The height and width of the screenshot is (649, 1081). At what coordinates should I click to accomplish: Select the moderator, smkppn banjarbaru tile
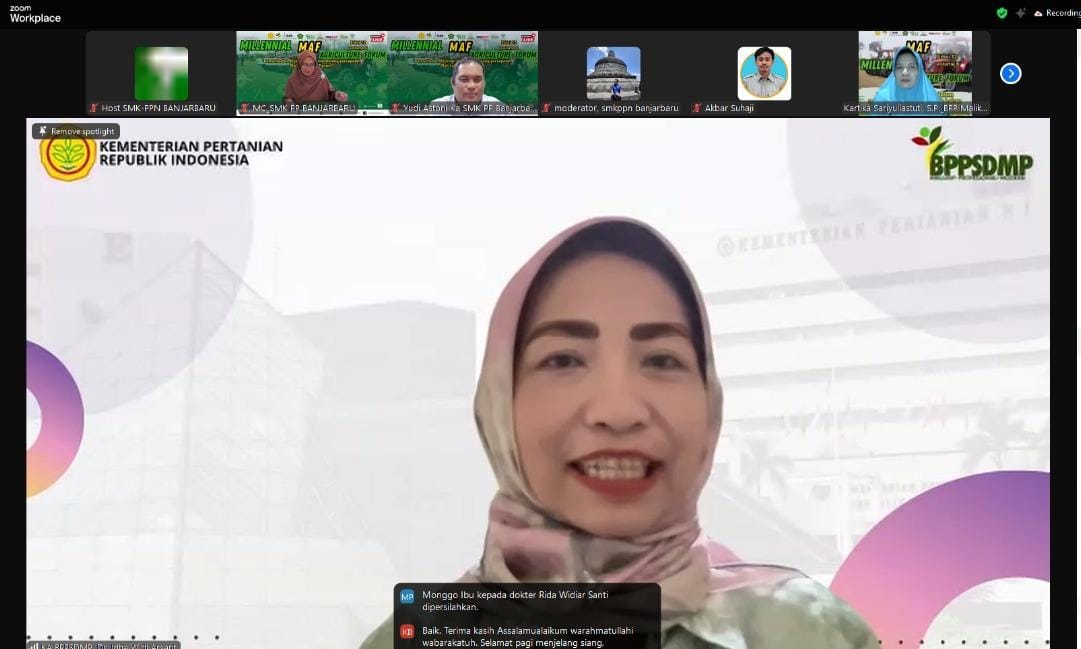614,73
